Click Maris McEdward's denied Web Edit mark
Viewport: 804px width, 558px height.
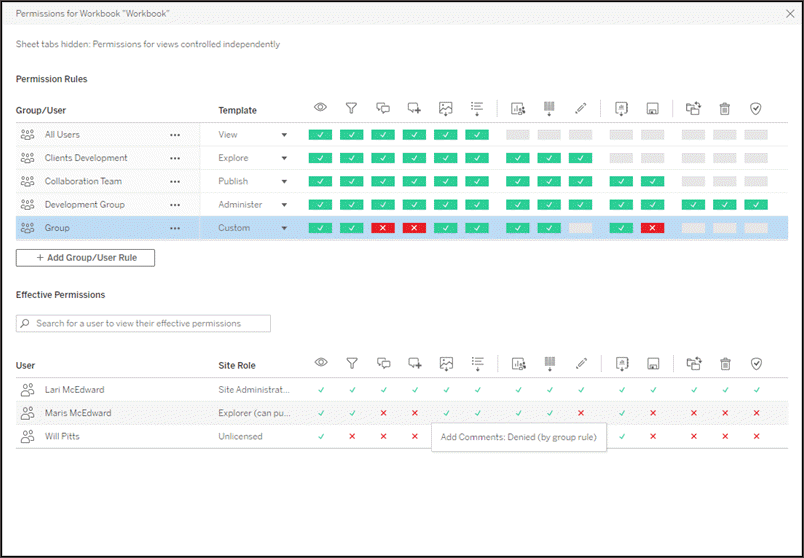pos(580,413)
